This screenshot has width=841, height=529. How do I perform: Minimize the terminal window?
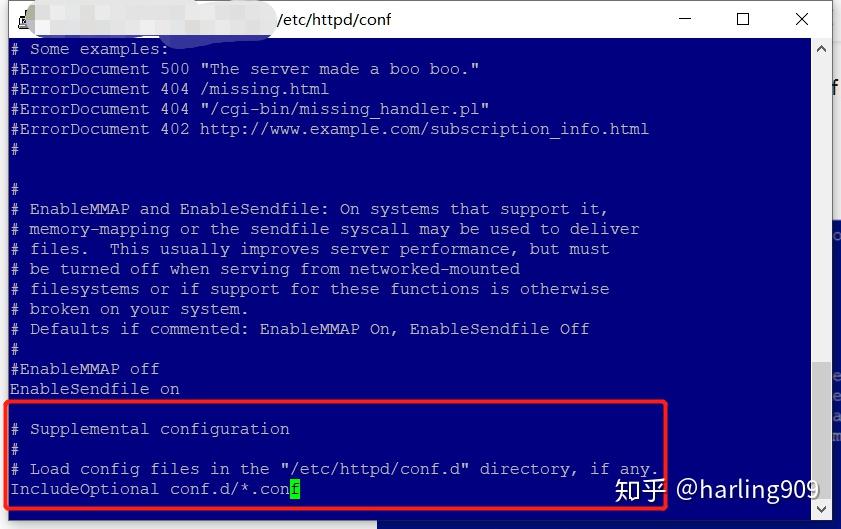[685, 19]
